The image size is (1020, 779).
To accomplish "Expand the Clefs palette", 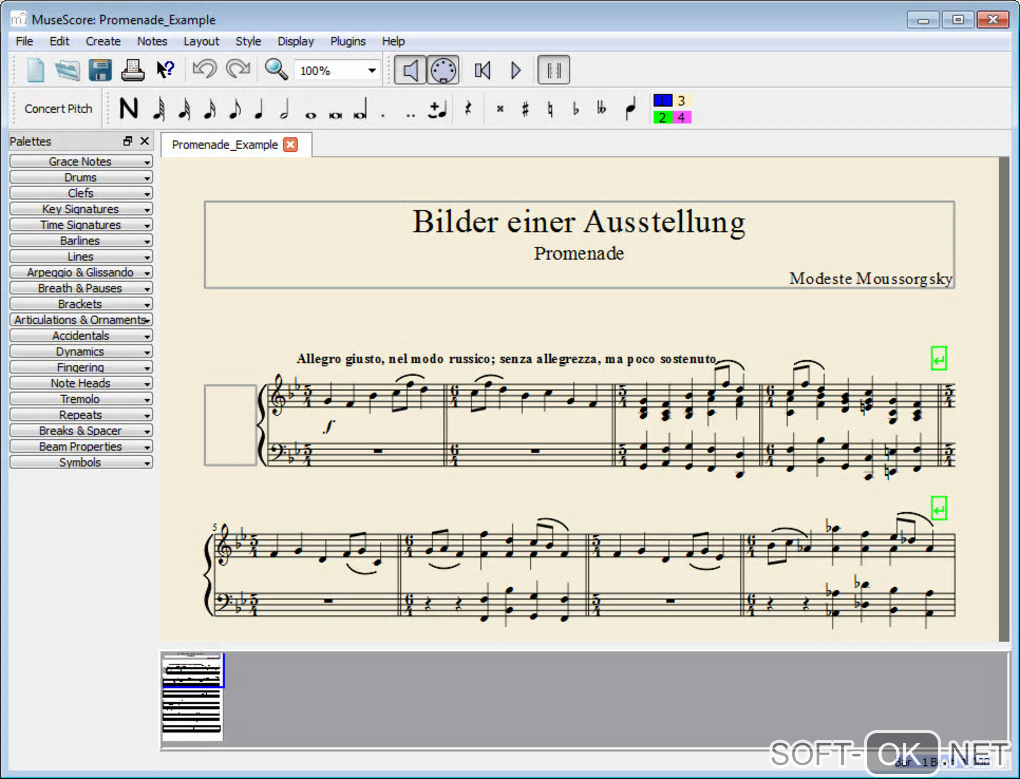I will click(81, 193).
